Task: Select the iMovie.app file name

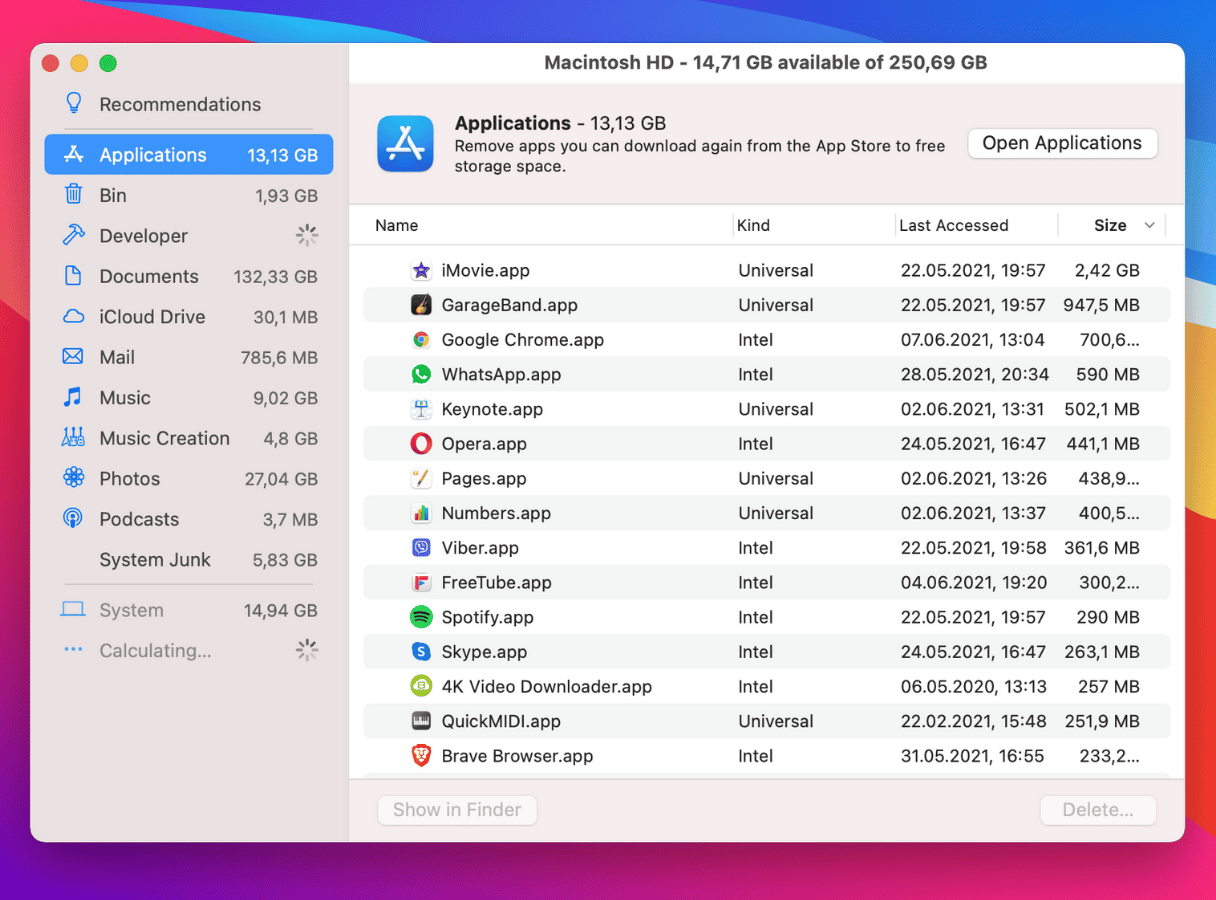Action: click(486, 270)
